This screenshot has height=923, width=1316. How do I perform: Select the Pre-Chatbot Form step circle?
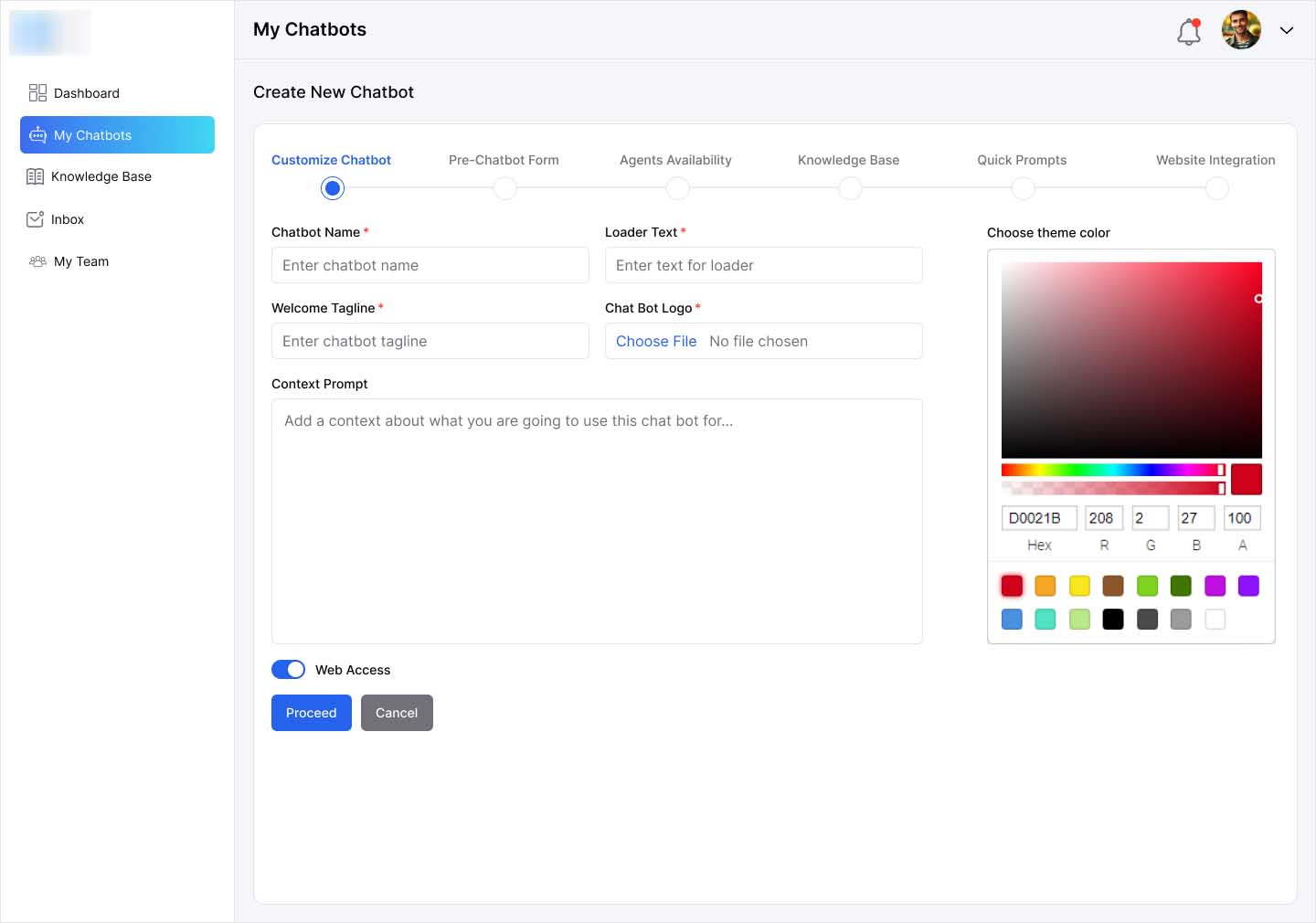504,188
